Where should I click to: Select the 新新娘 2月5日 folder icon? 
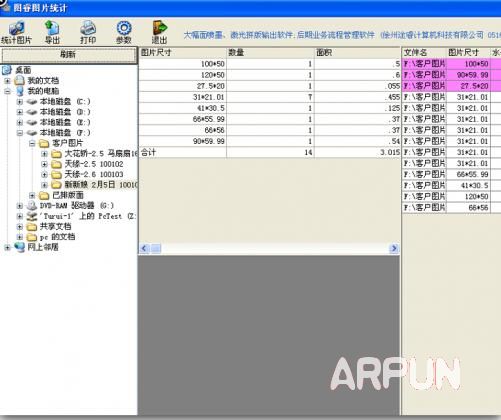click(56, 185)
